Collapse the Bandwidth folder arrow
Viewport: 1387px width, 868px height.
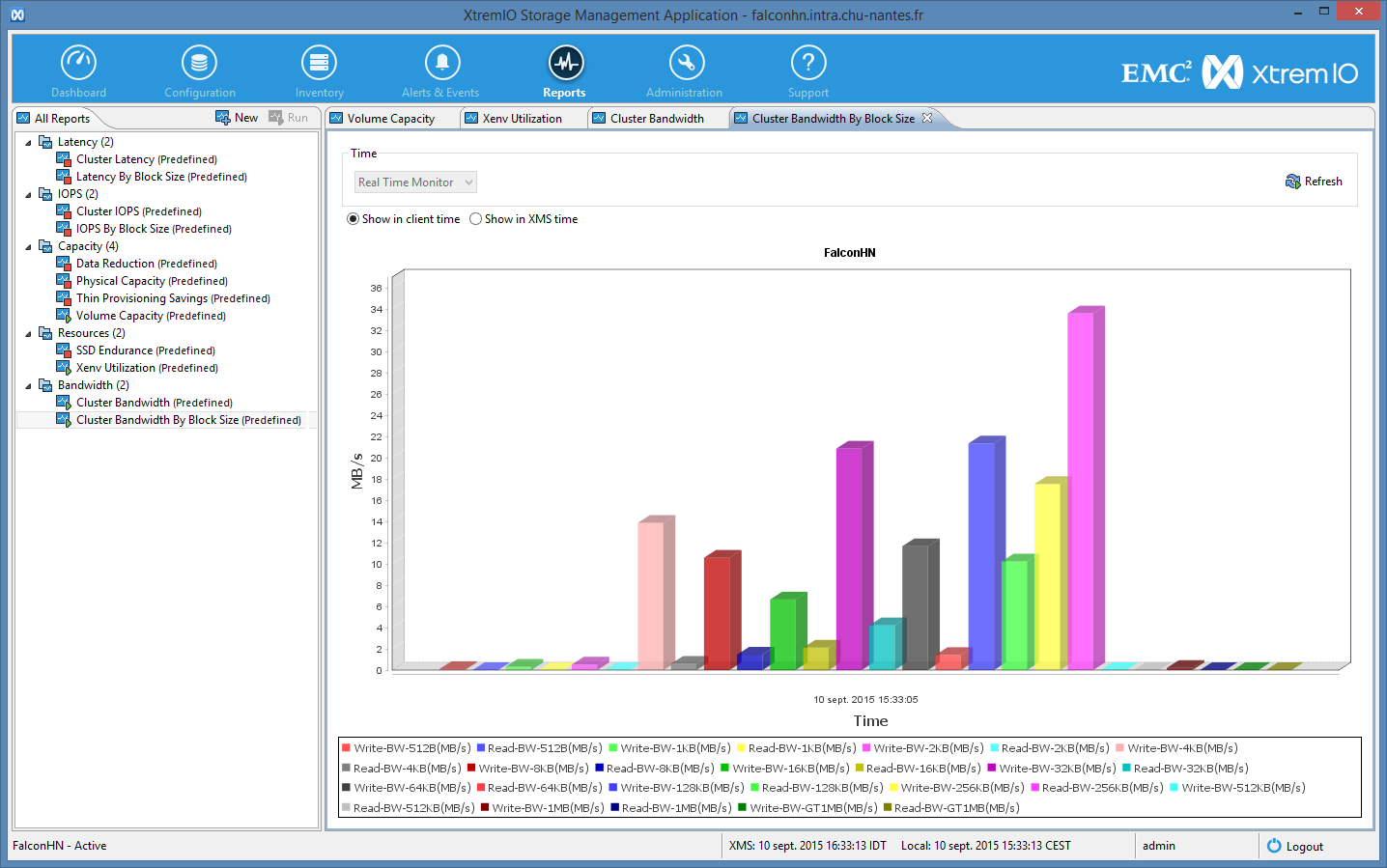click(x=28, y=386)
